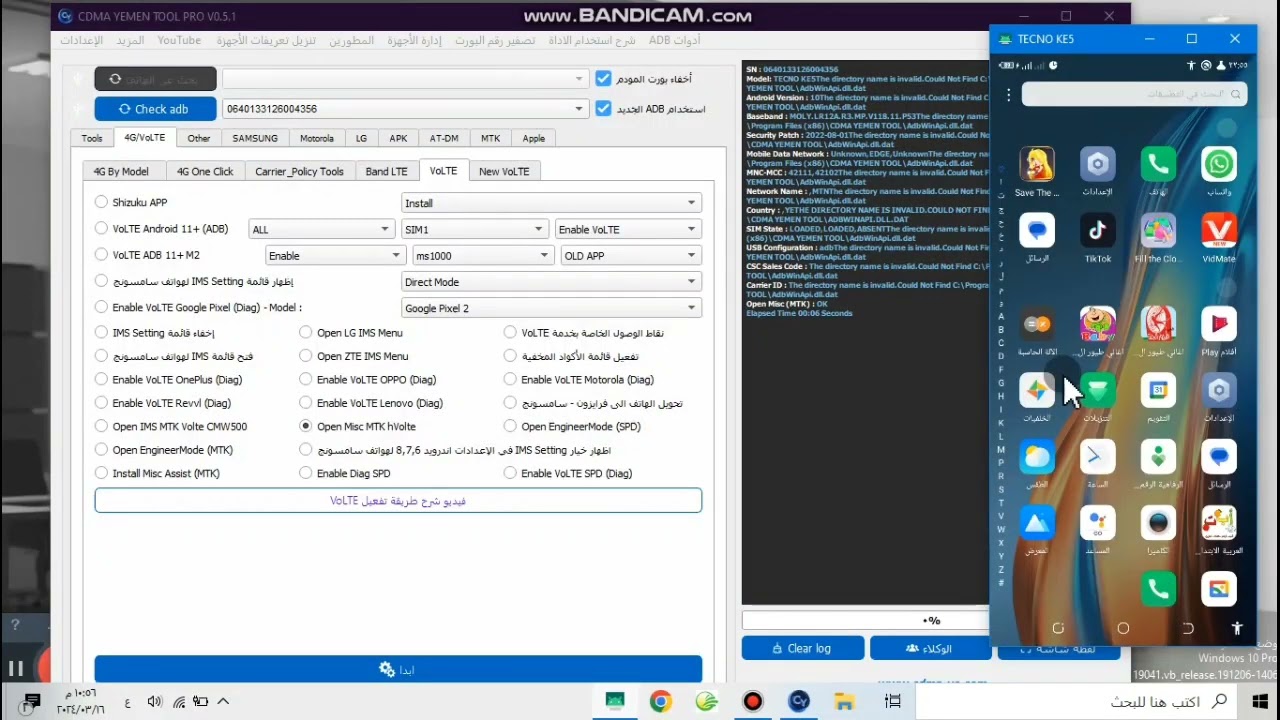Open the Enable VoLTE dropdown

click(628, 229)
